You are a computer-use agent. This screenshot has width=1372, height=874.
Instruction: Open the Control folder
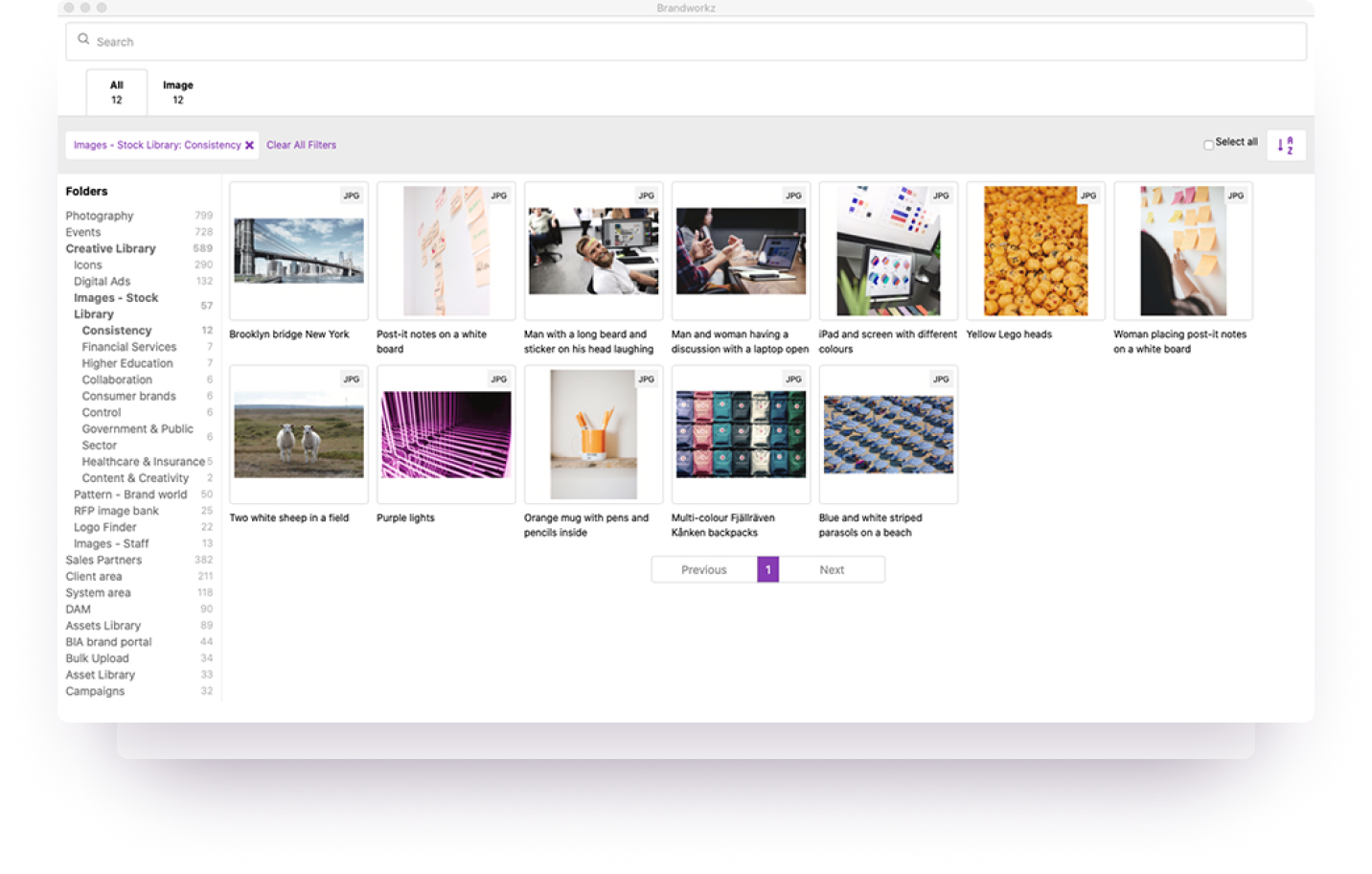click(x=102, y=412)
